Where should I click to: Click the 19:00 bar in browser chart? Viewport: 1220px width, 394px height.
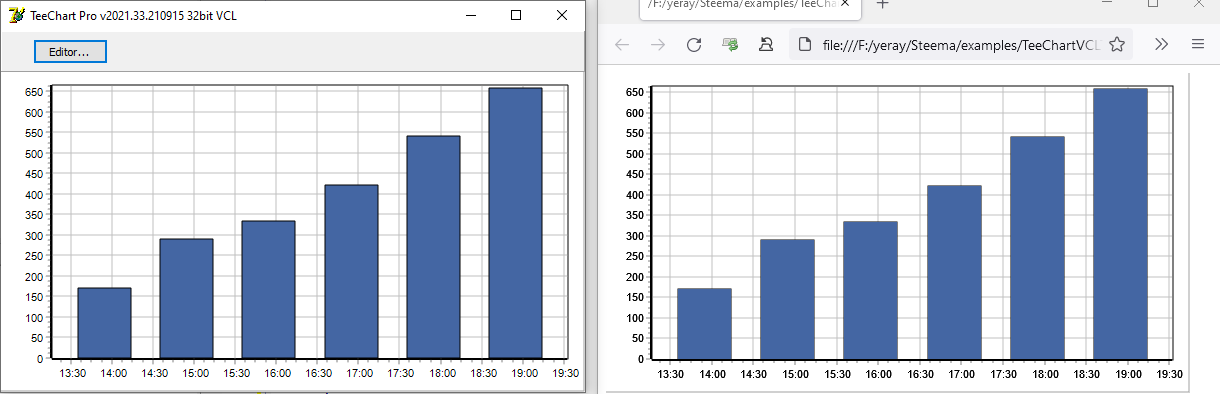1121,224
